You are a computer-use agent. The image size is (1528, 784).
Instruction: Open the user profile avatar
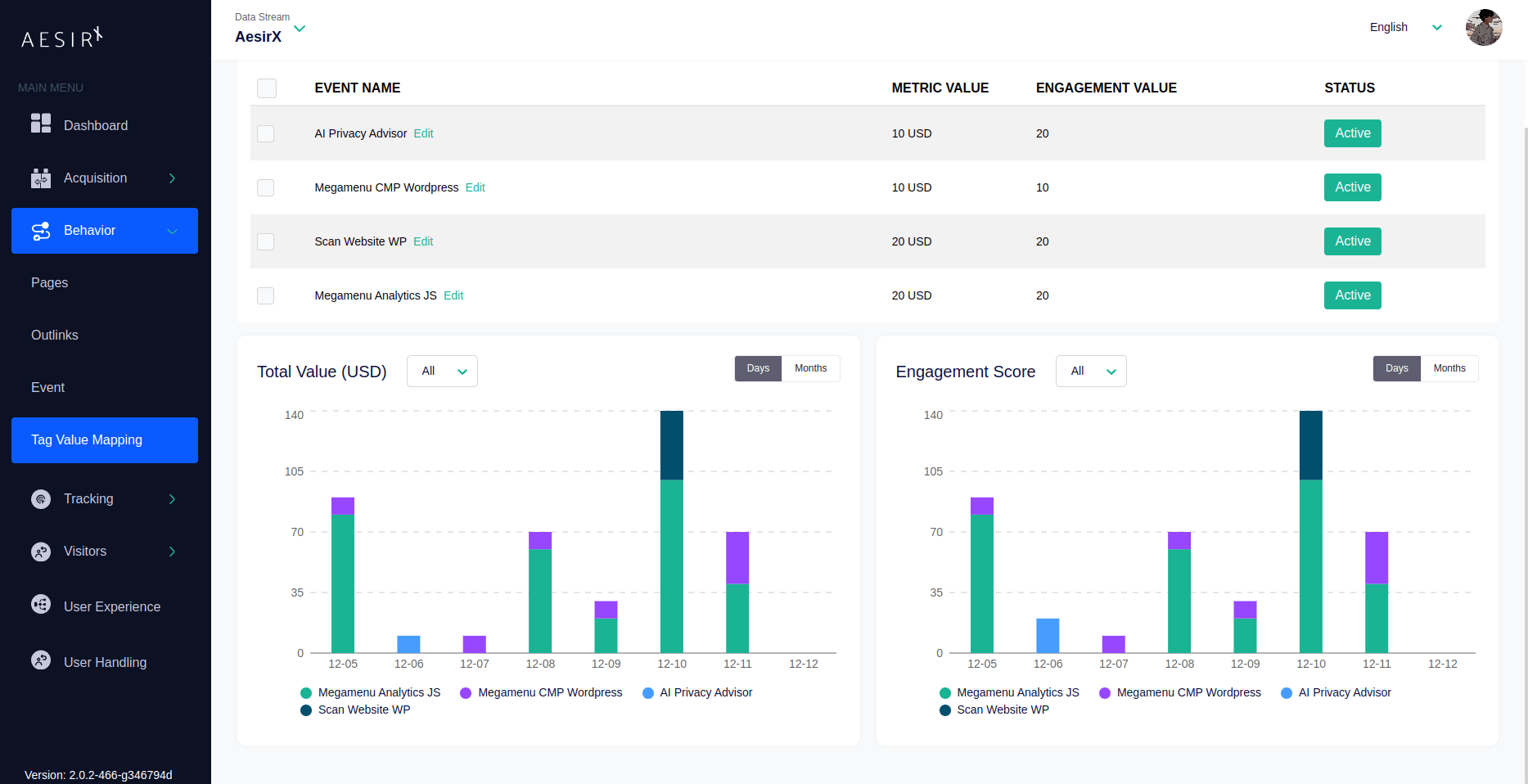(x=1483, y=28)
